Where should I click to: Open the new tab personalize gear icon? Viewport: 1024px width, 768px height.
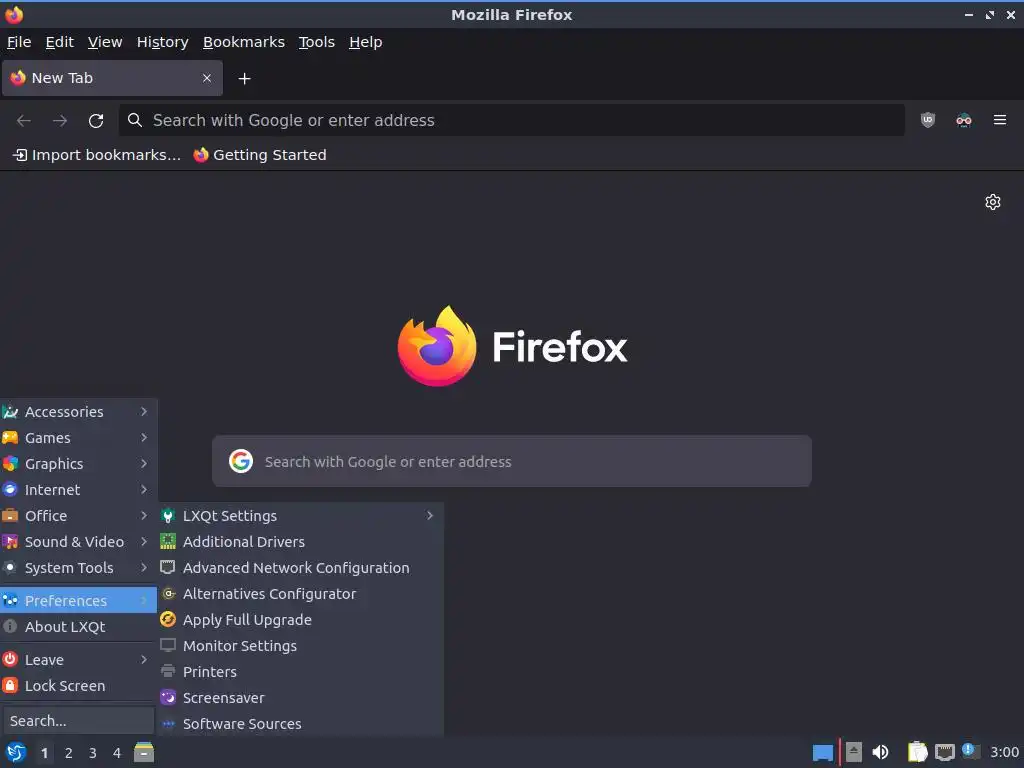click(x=993, y=202)
